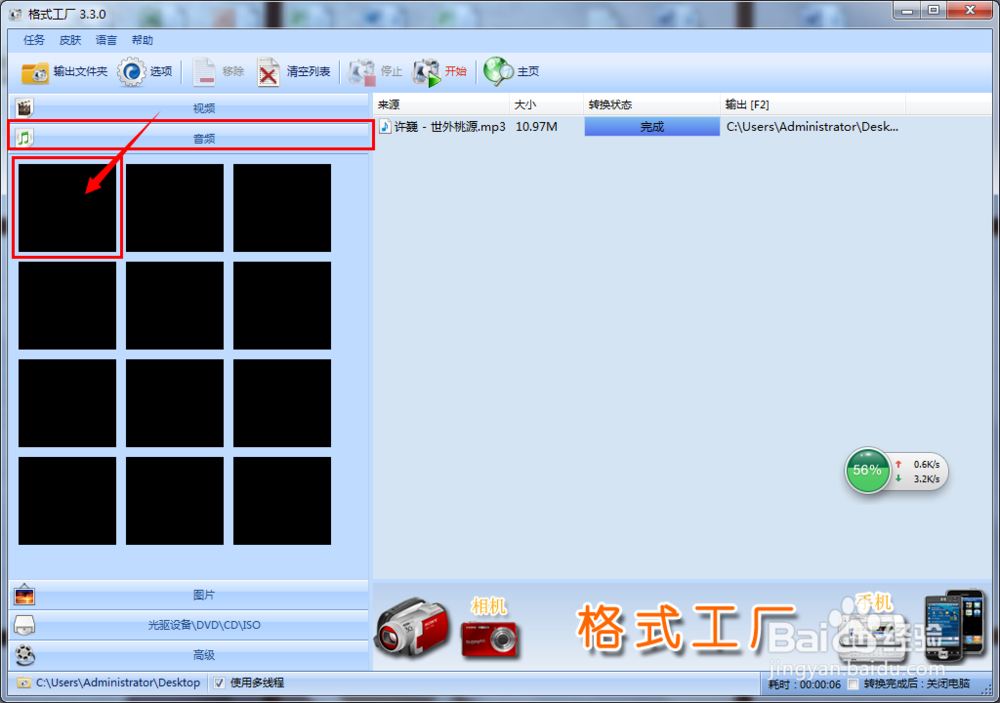Click the 完成 conversion progress bar
Screen dimensions: 1000x703
coord(652,127)
